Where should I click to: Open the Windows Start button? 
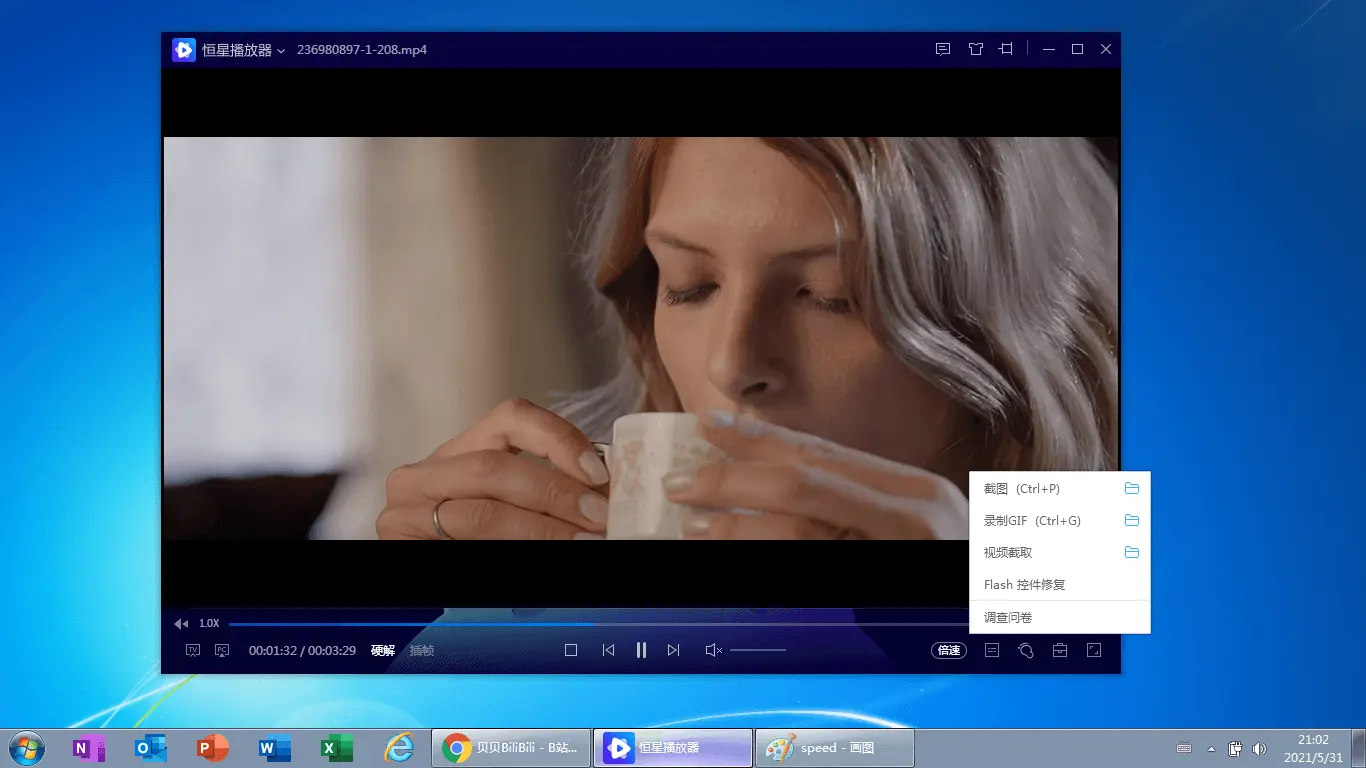(25, 747)
